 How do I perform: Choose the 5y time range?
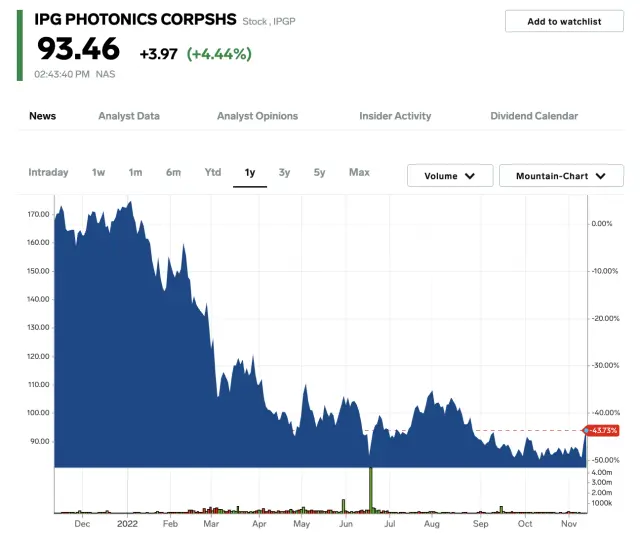[320, 172]
